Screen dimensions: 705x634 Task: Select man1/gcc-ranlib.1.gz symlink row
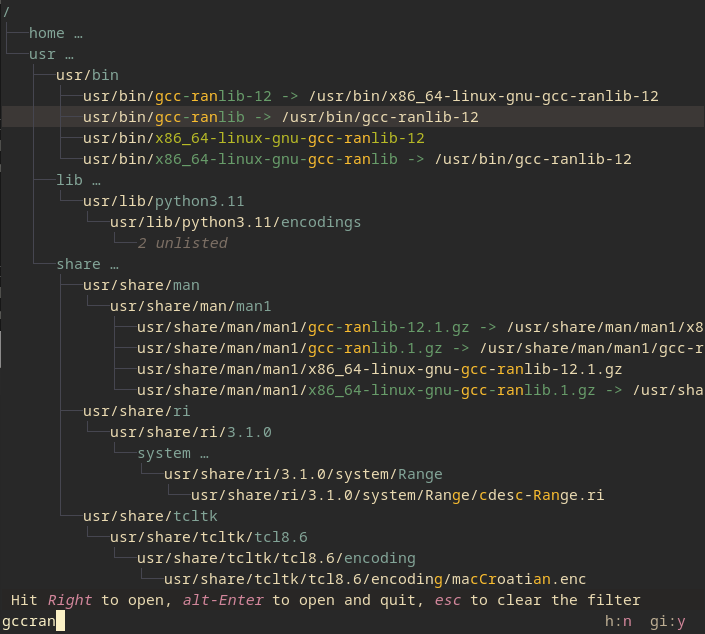tap(420, 348)
